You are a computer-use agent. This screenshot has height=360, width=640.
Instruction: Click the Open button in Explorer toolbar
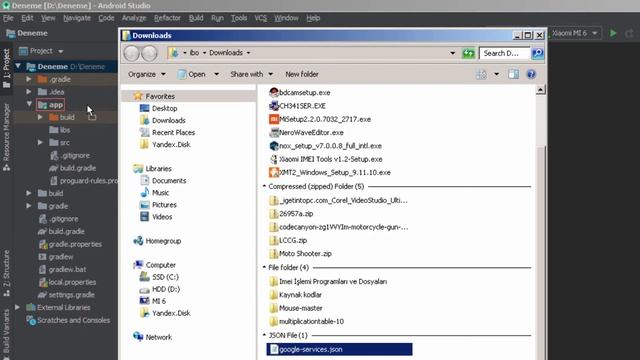[x=192, y=74]
